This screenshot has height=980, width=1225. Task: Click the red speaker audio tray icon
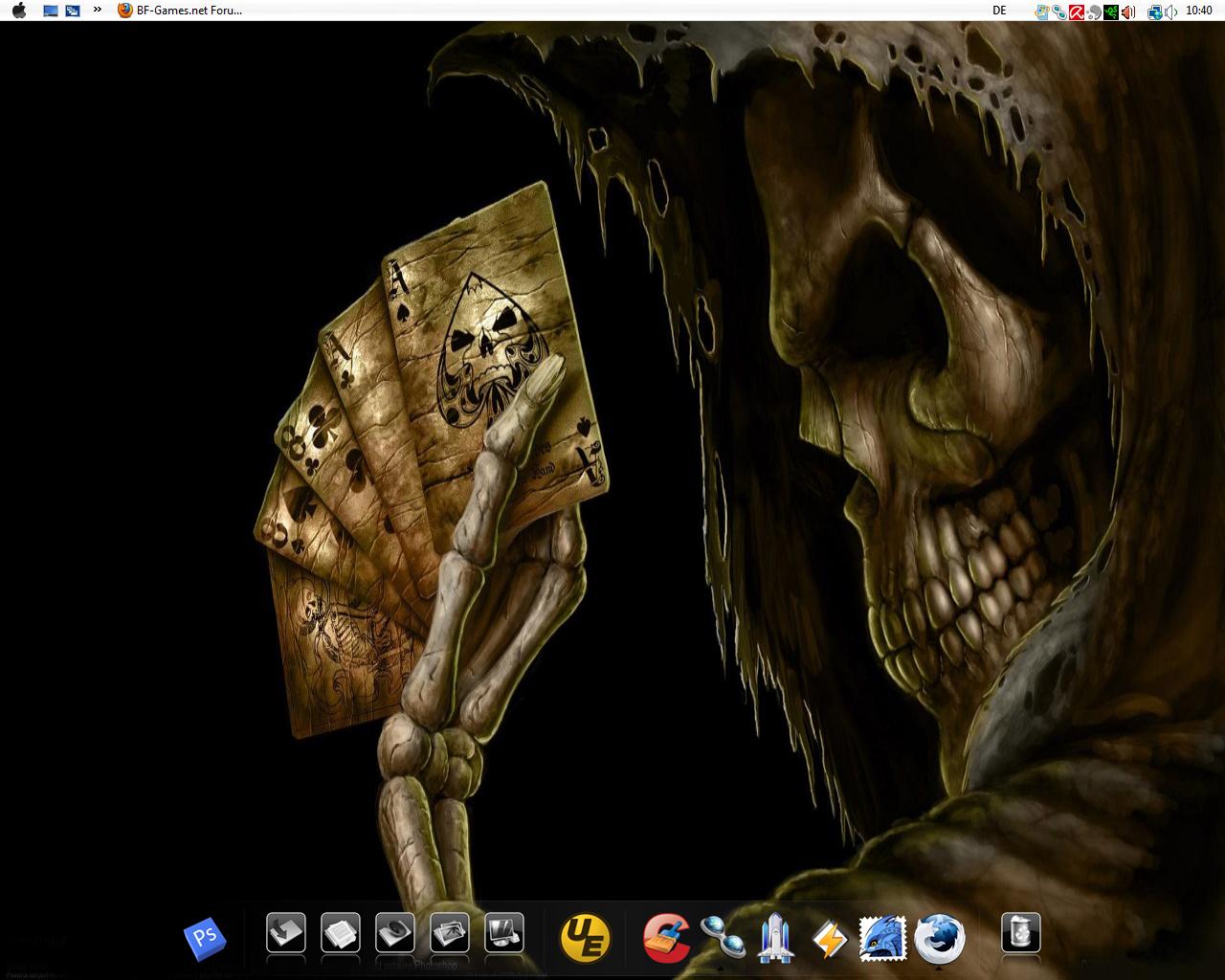click(1128, 12)
